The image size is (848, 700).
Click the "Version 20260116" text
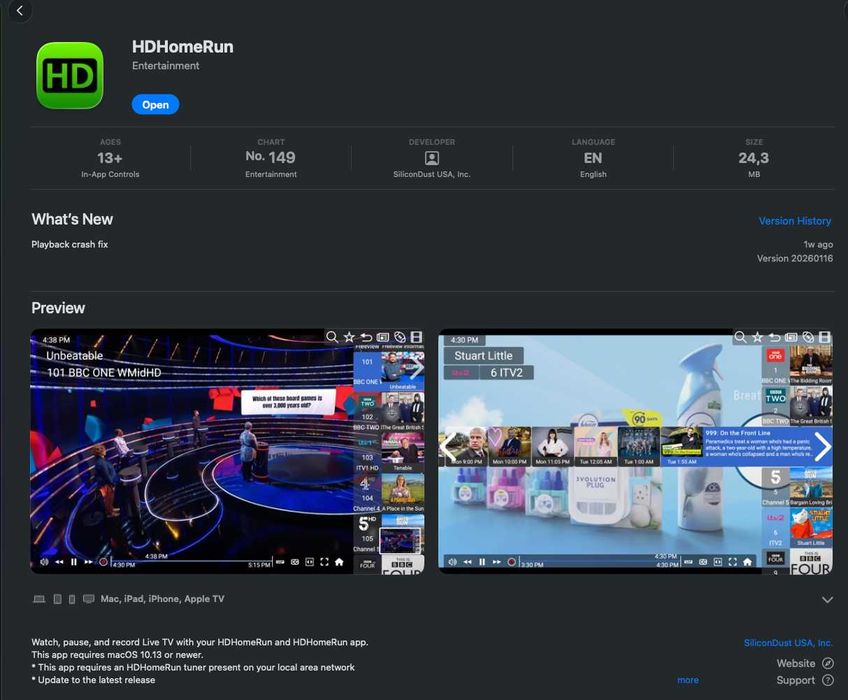pyautogui.click(x=794, y=259)
